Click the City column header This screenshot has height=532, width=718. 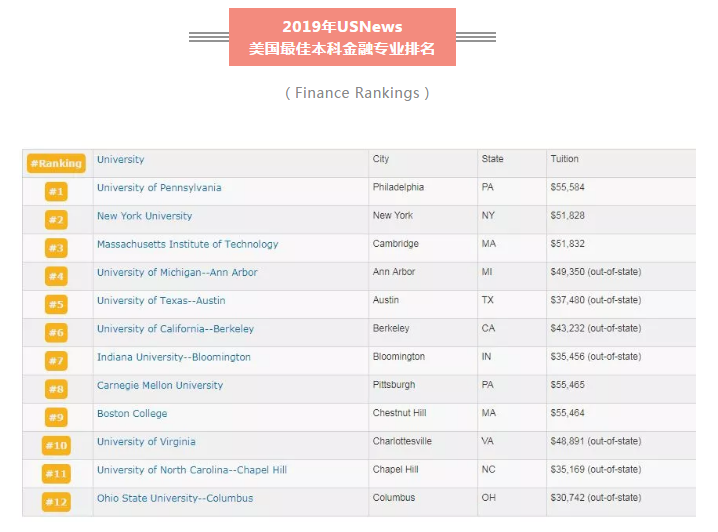381,159
